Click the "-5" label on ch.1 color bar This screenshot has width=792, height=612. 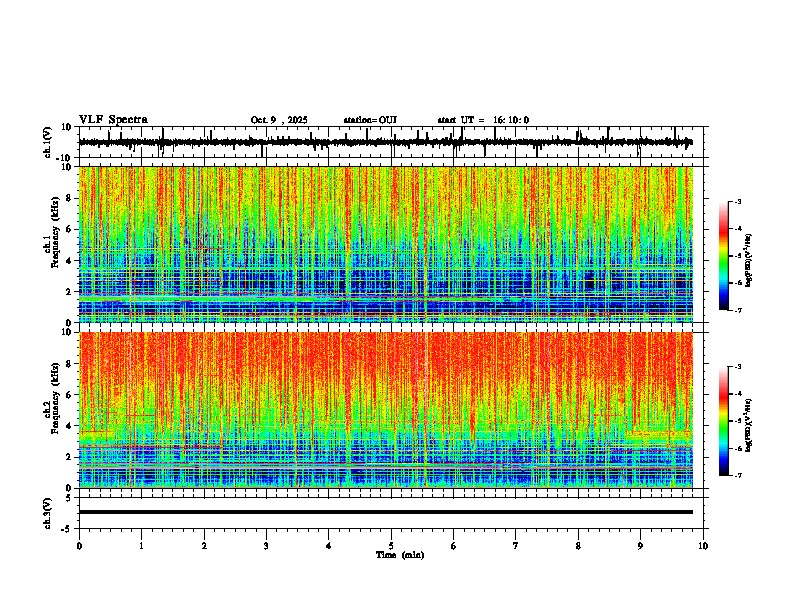[736, 256]
